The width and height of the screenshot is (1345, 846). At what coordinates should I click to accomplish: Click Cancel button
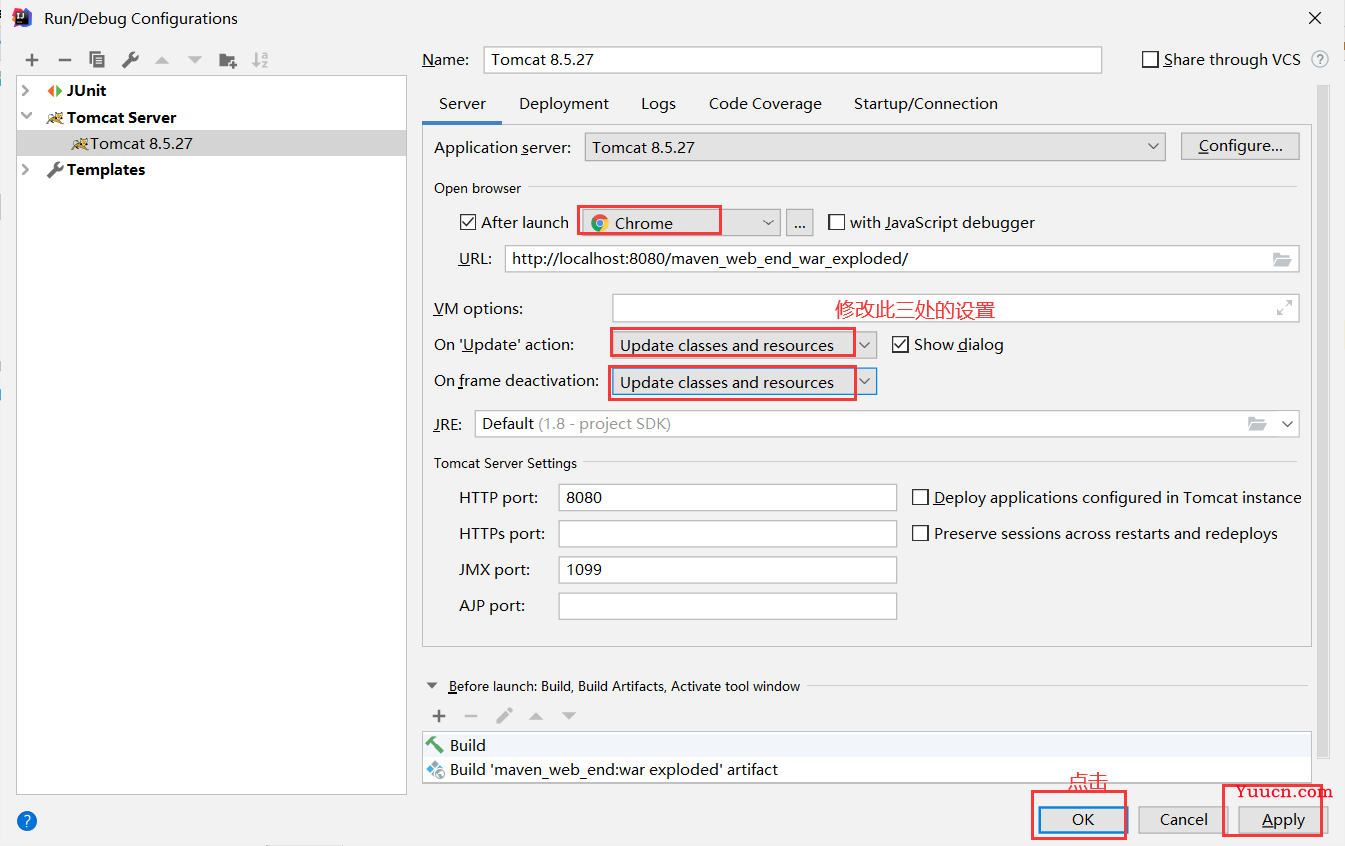click(x=1184, y=819)
